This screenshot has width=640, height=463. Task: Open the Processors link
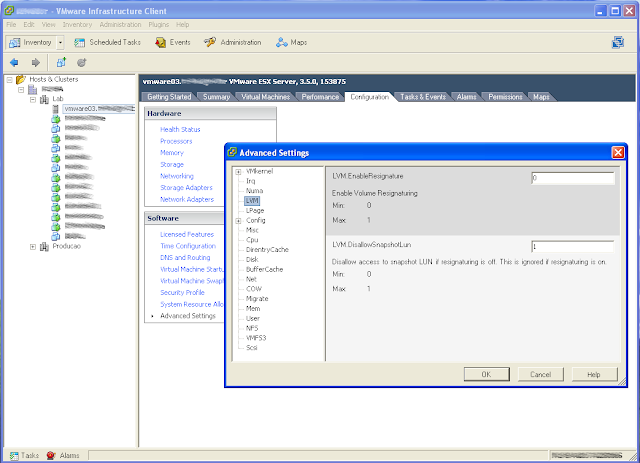point(176,141)
